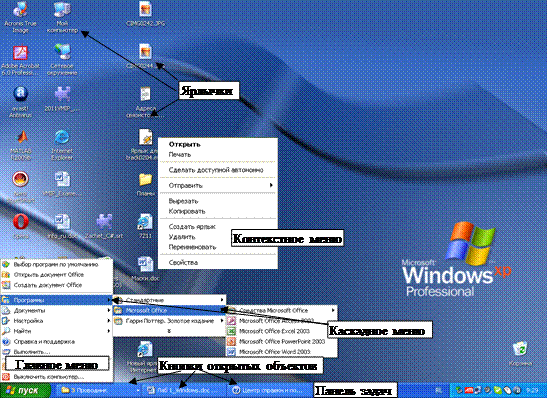The height and width of the screenshot is (401, 547).
Task: Open the 7211 internet shortcut icon
Action: click(145, 222)
